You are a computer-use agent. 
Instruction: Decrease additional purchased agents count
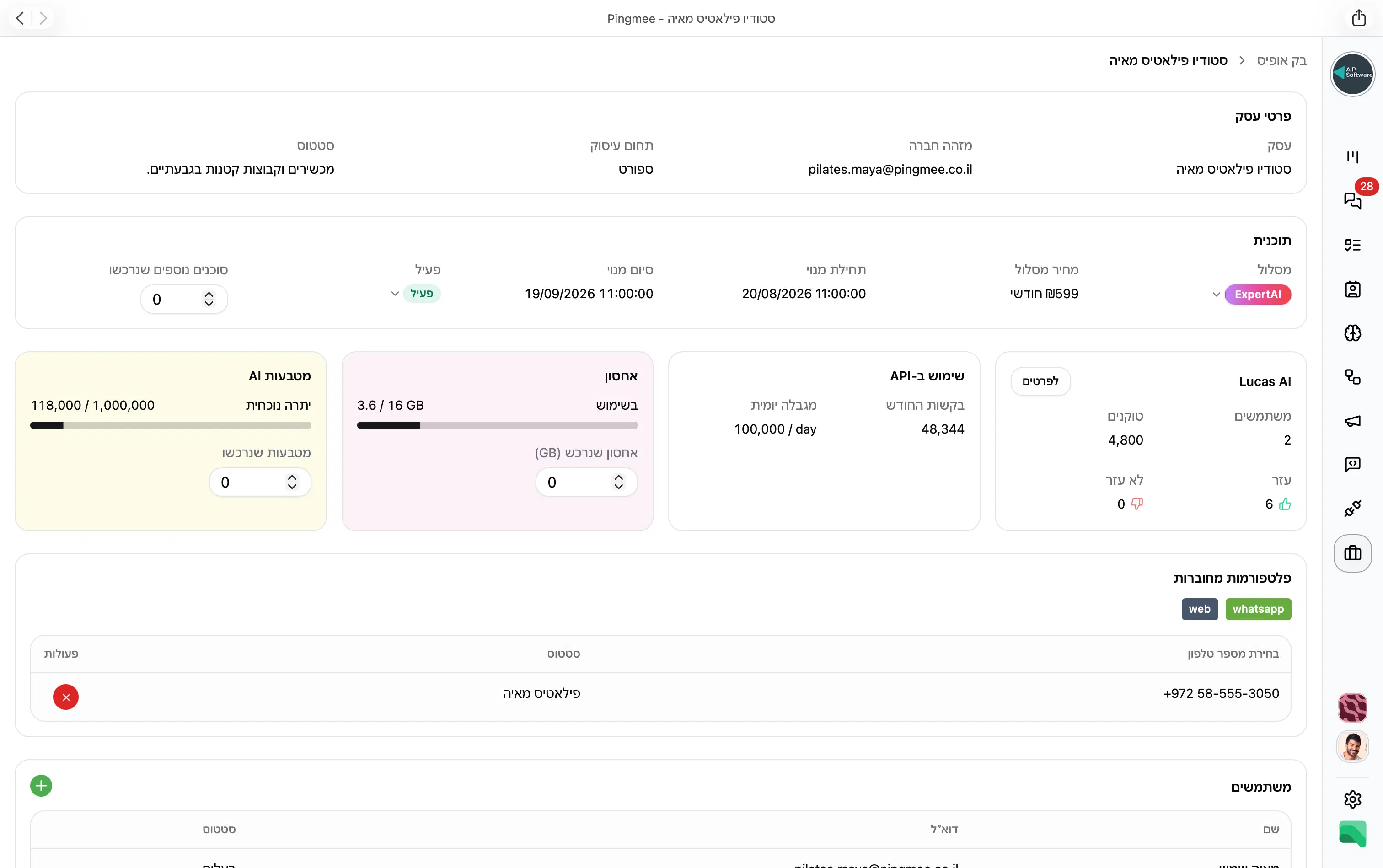tap(209, 304)
